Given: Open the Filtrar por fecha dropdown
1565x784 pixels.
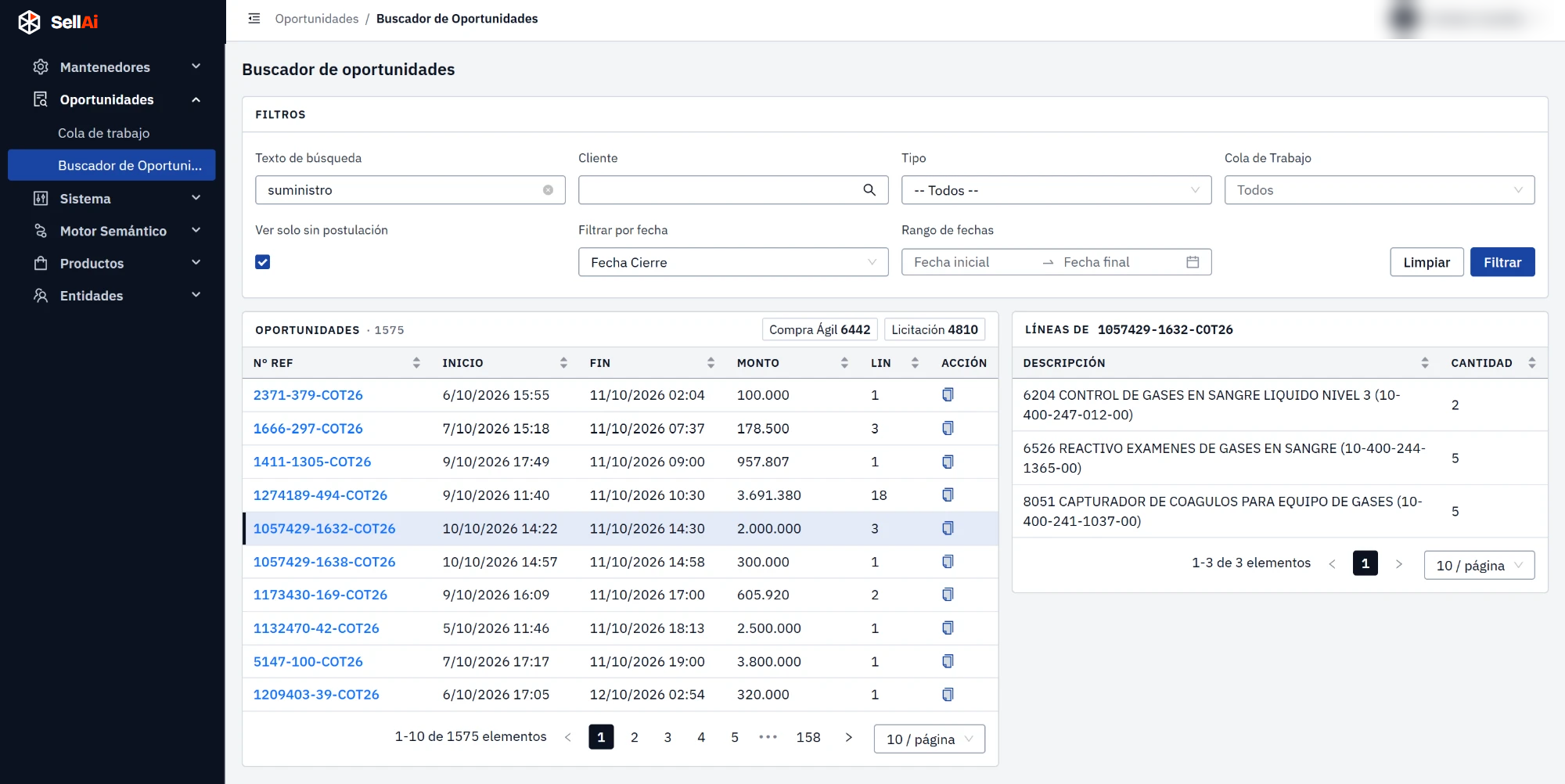Looking at the screenshot, I should click(x=733, y=262).
